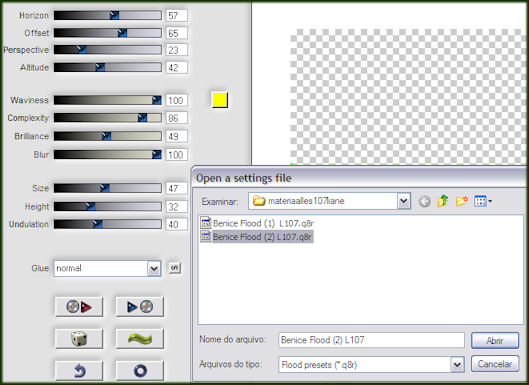Viewport: 529px width, 385px height.
Task: Select file Benice Flood (1) L107.q8r
Action: point(257,223)
